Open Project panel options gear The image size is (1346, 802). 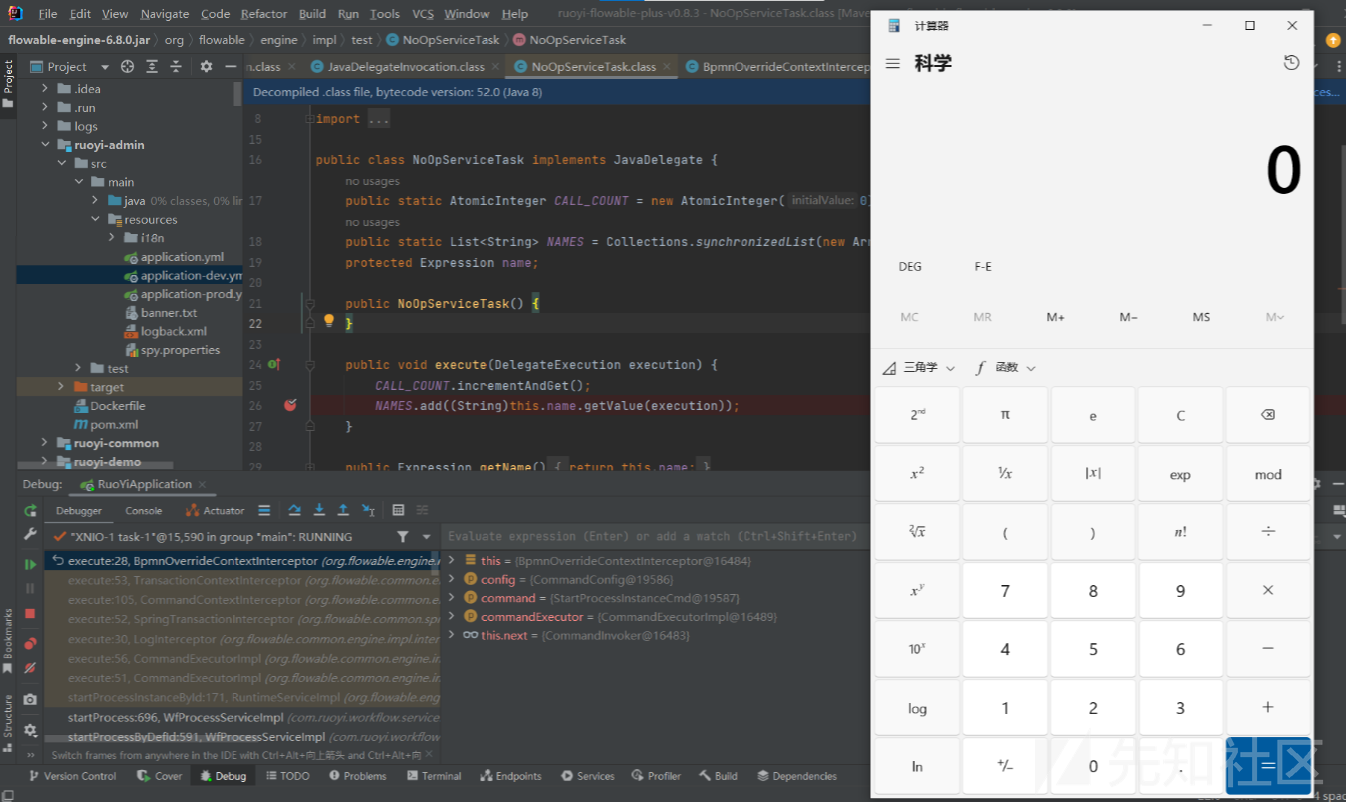pos(206,67)
